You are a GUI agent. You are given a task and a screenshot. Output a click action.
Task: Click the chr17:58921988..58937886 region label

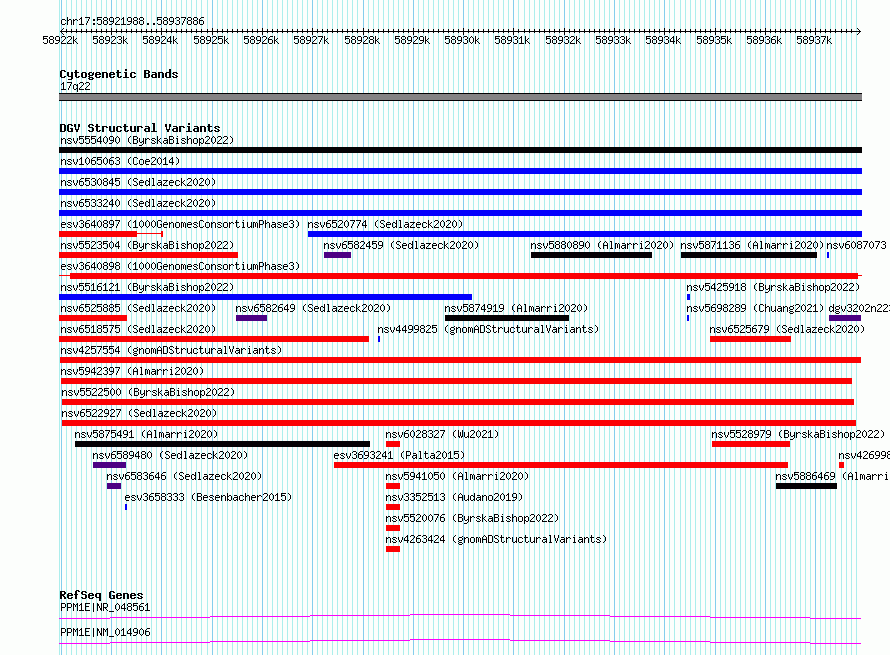(132, 21)
